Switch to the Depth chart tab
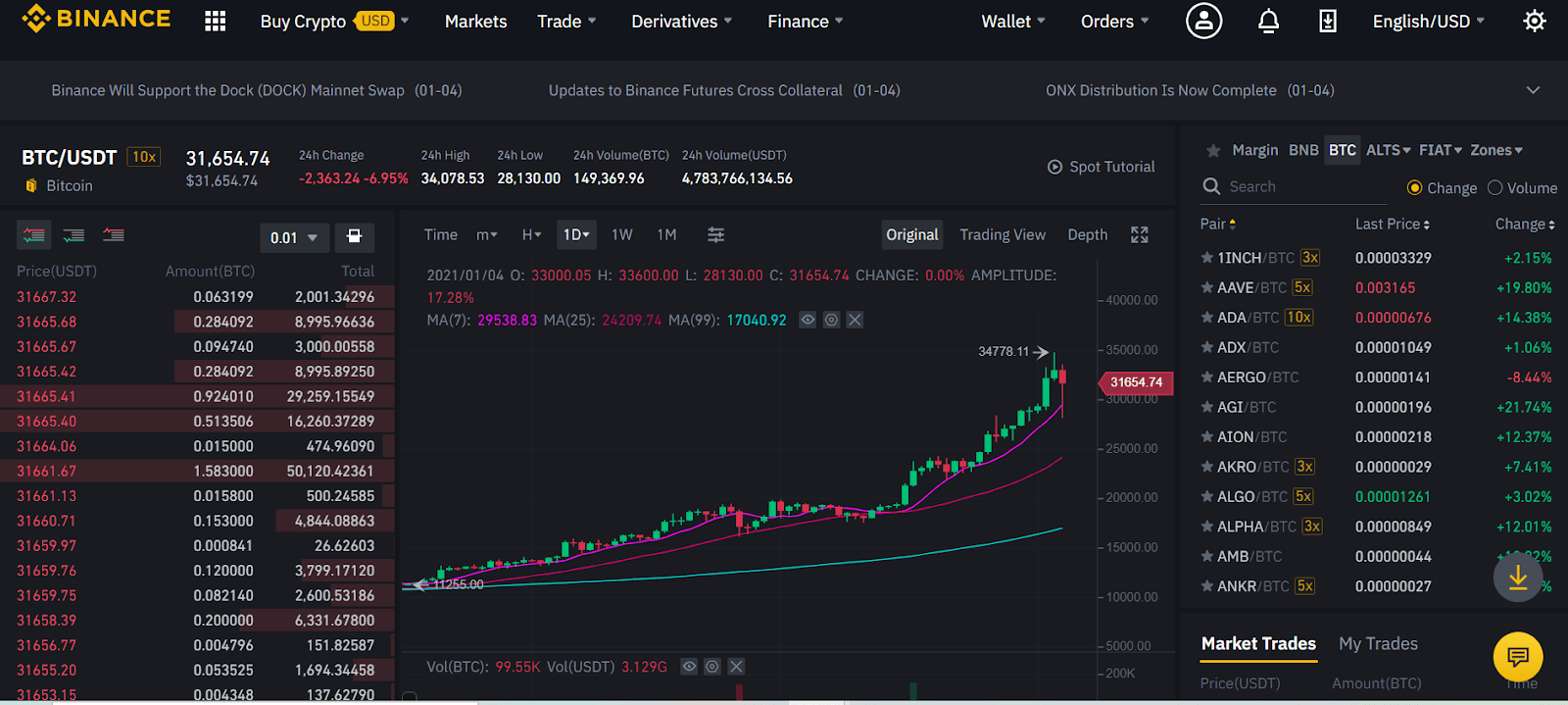The height and width of the screenshot is (705, 1568). [x=1088, y=234]
